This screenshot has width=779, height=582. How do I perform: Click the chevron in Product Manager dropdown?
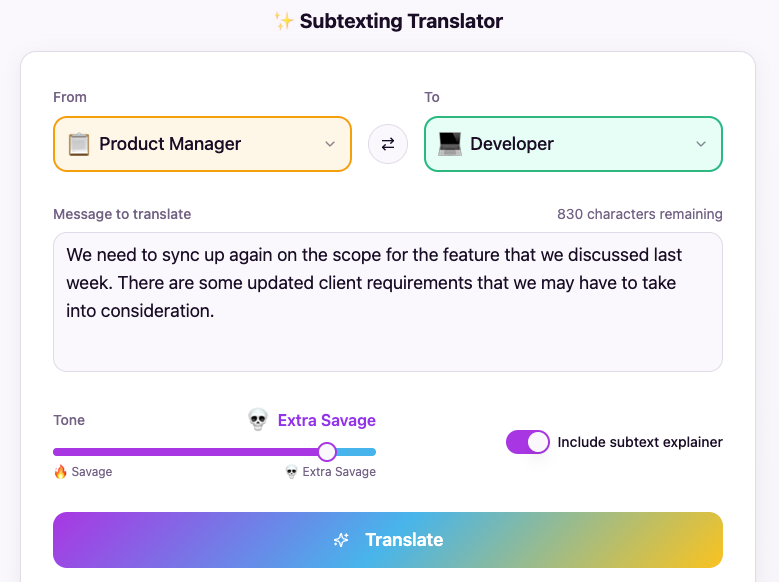click(x=330, y=144)
